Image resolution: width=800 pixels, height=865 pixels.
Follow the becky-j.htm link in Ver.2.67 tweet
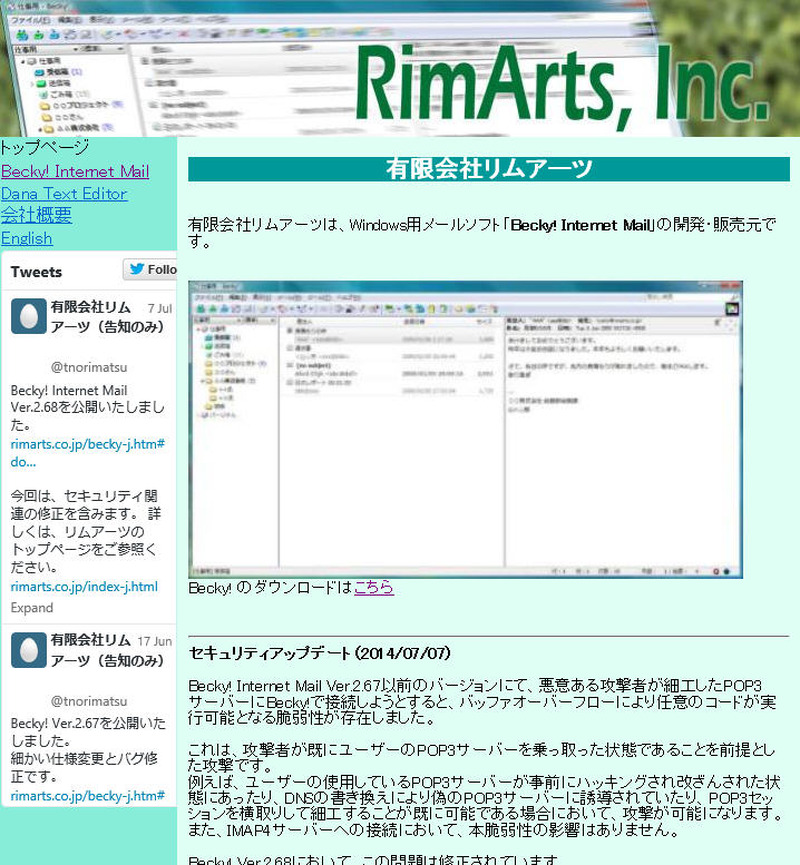click(x=88, y=795)
